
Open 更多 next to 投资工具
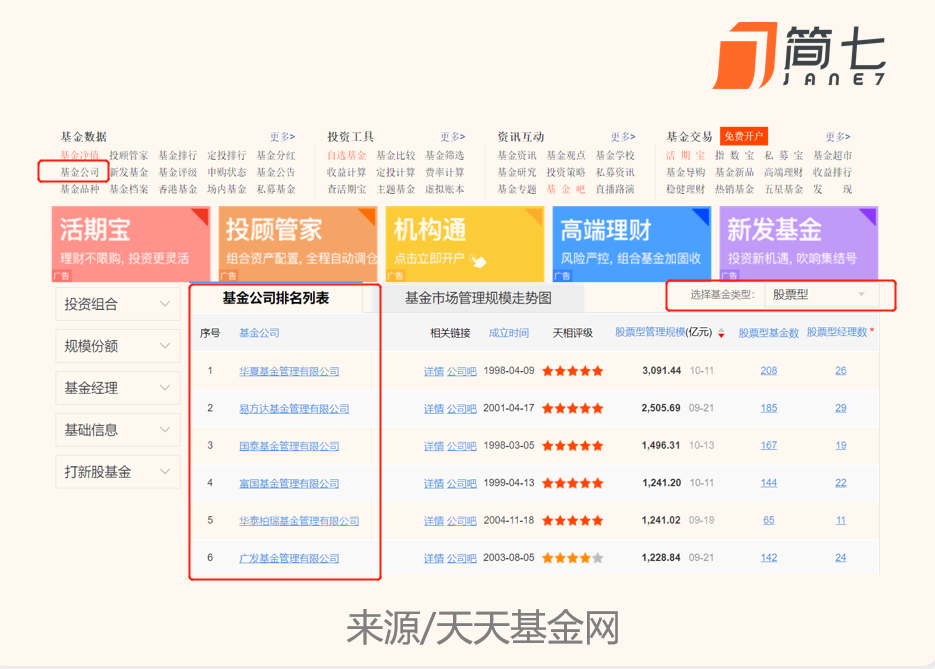tap(453, 137)
